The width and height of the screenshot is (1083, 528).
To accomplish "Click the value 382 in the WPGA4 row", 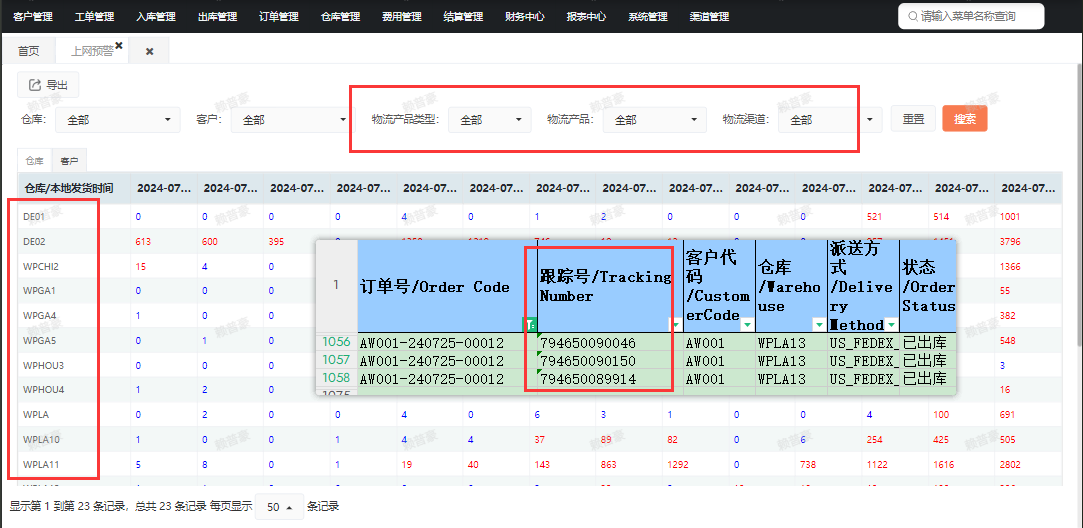I will pos(1007,316).
